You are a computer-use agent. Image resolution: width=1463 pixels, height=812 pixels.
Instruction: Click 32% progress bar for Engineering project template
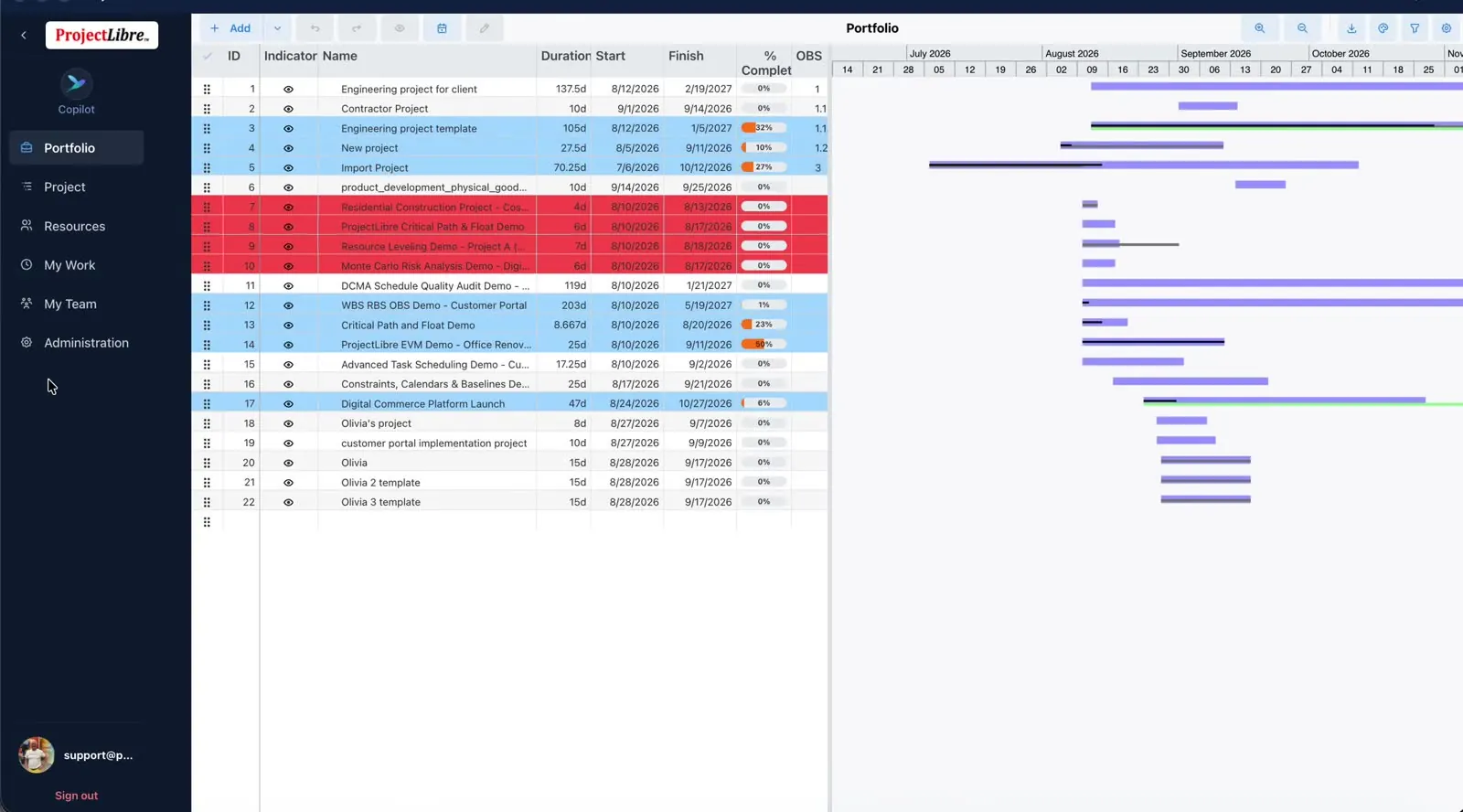764,128
